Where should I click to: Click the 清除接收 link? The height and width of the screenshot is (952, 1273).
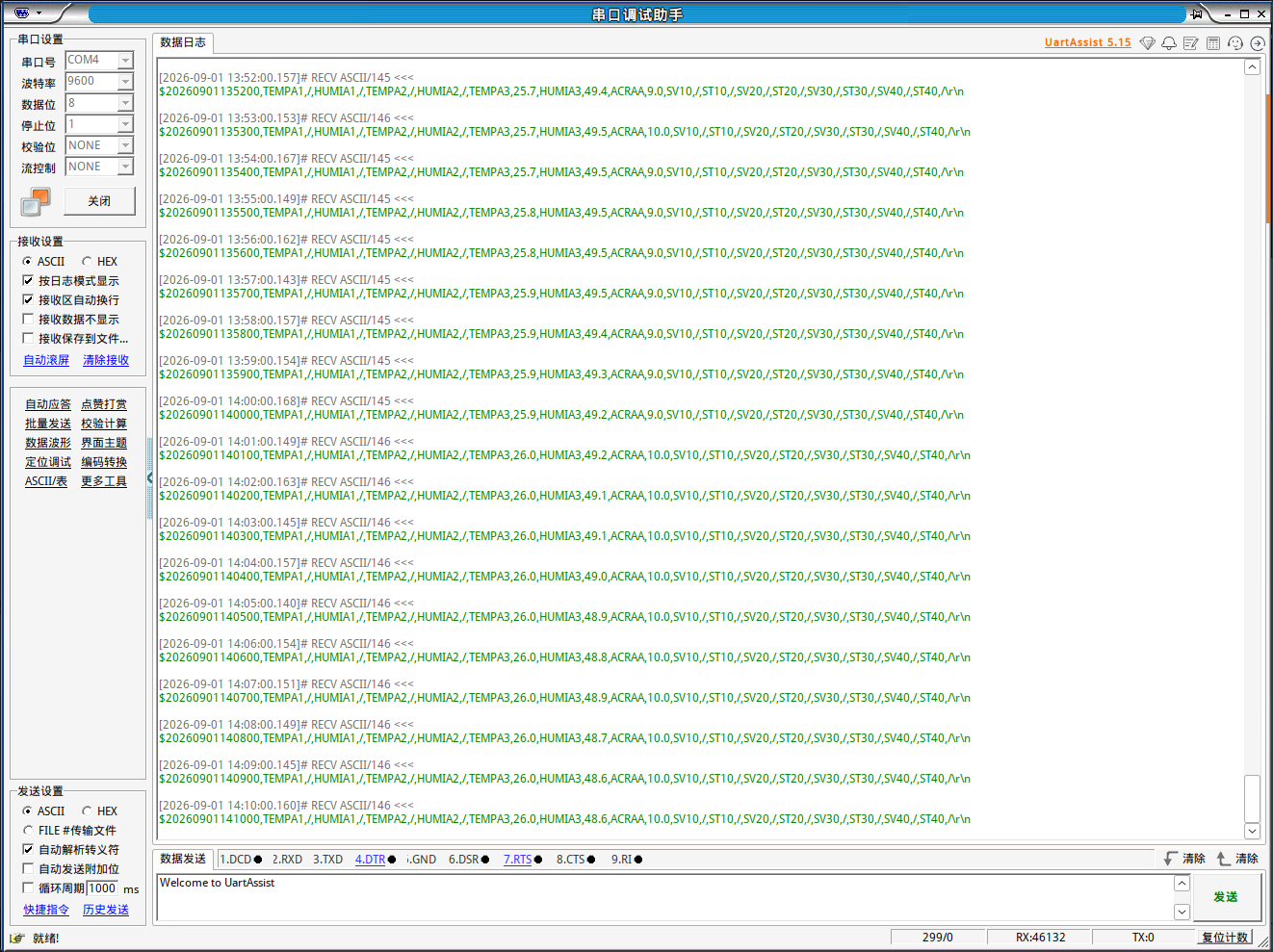pos(106,360)
